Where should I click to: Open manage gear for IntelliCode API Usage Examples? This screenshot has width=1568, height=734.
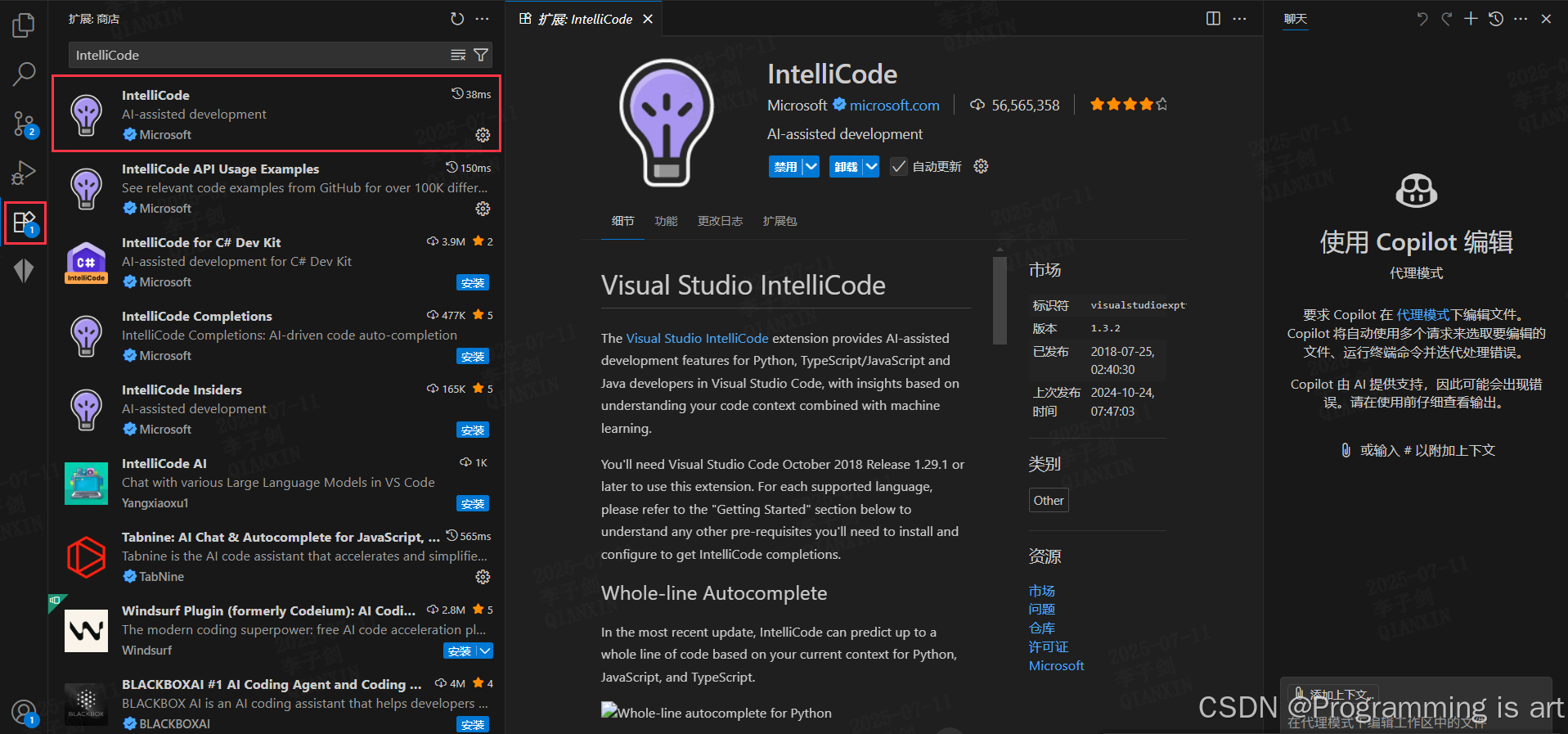point(483,209)
